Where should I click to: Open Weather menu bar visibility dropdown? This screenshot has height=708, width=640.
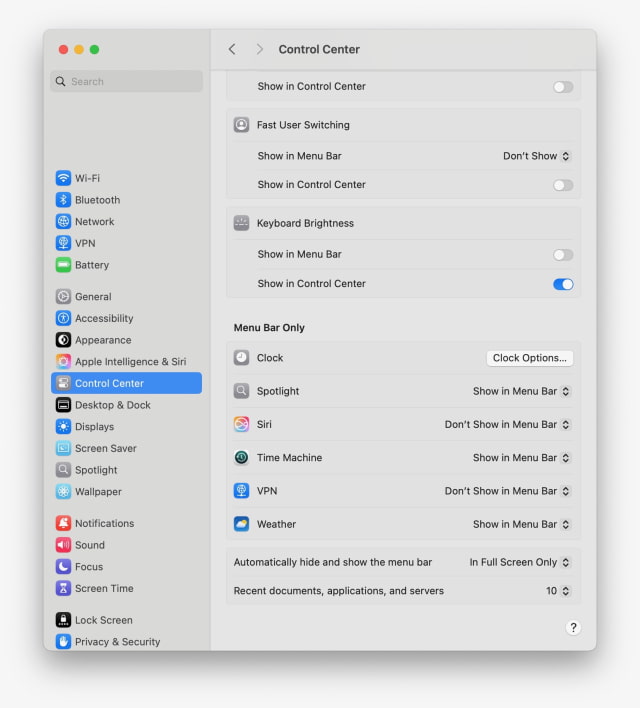522,524
